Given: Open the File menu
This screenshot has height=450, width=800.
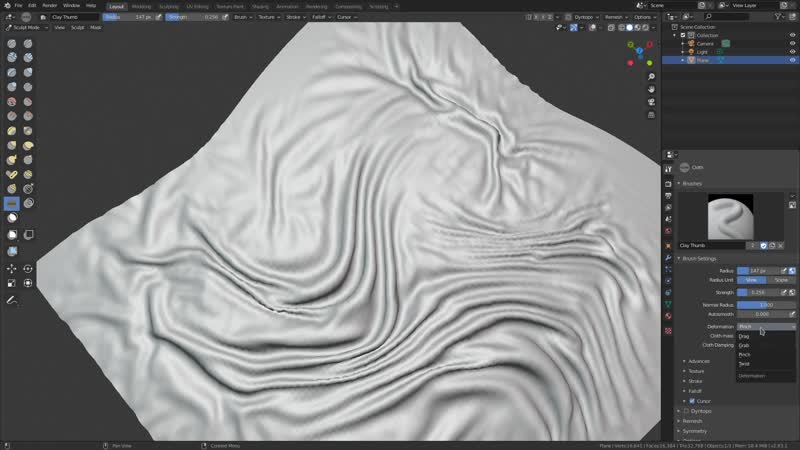Looking at the screenshot, I should (x=18, y=6).
